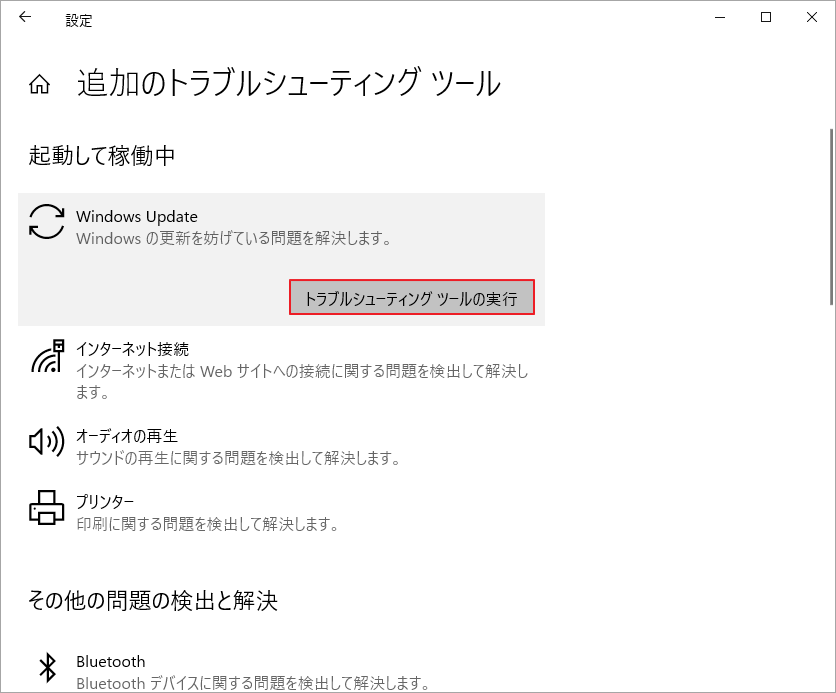This screenshot has width=836, height=693.
Task: Go to Settings home via house icon
Action: click(40, 85)
